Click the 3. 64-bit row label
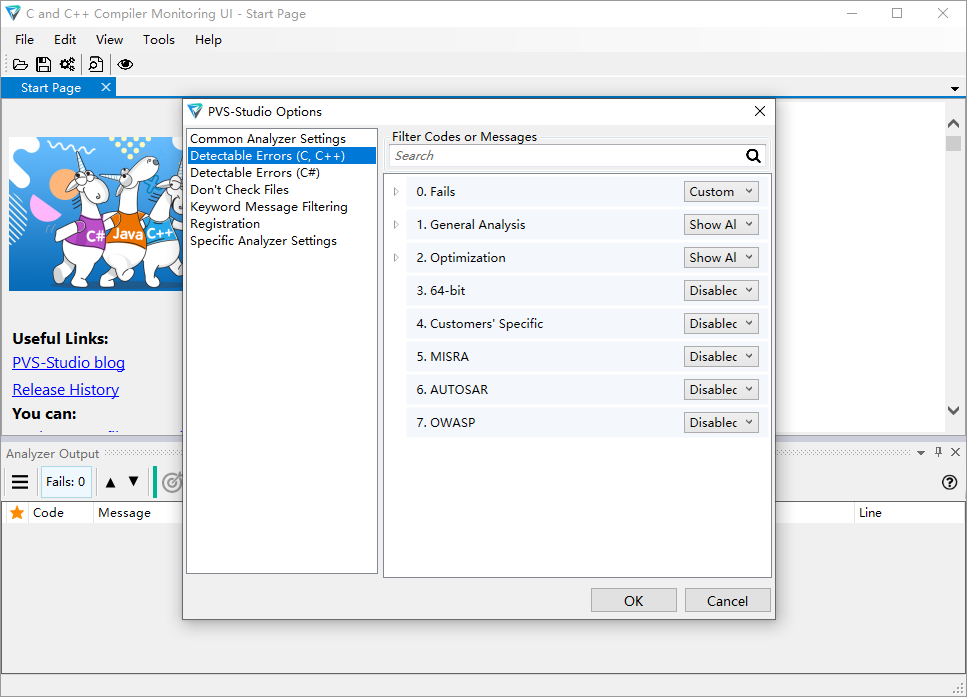This screenshot has height=697, width=967. 440,291
